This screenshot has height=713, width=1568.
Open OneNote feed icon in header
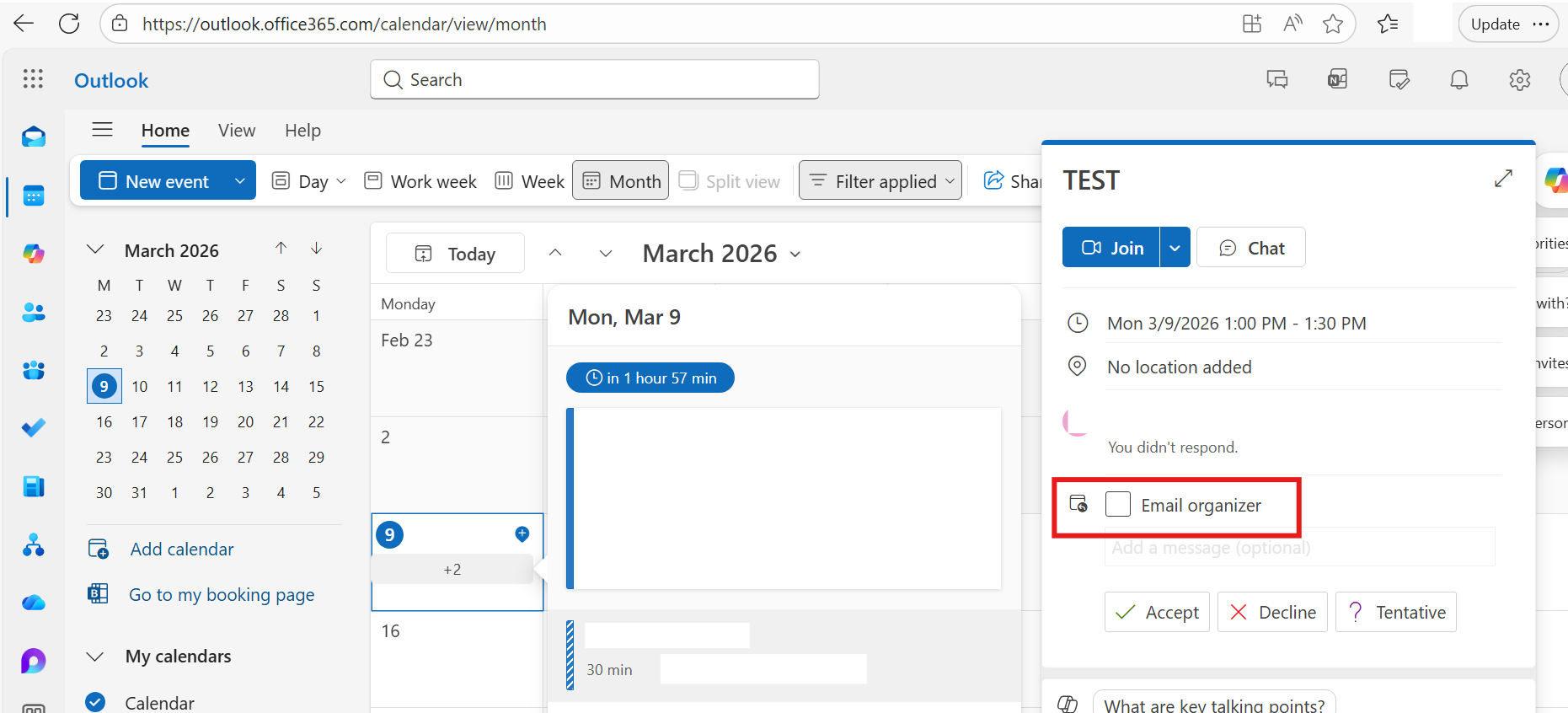pos(1338,80)
